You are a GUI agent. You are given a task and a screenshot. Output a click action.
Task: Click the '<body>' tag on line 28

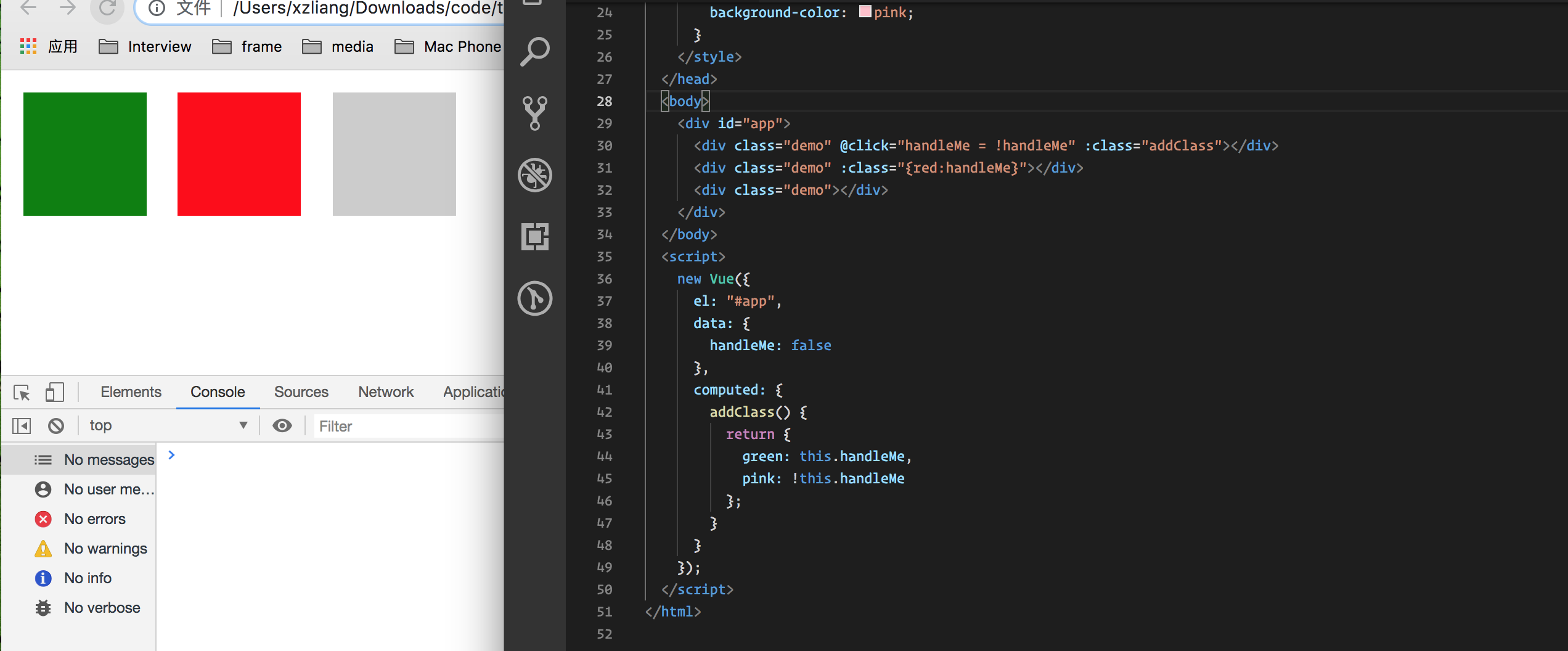coord(685,101)
